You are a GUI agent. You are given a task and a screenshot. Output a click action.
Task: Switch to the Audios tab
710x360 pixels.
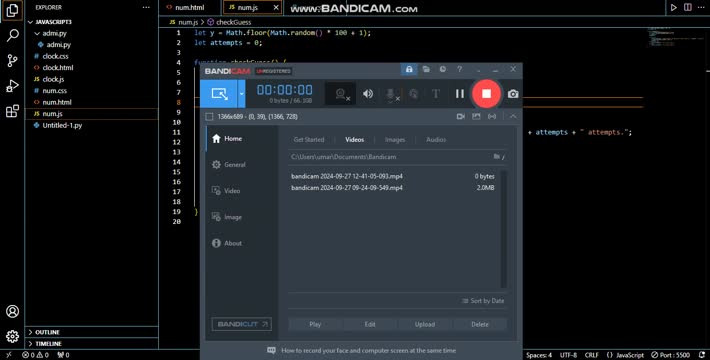(x=436, y=139)
